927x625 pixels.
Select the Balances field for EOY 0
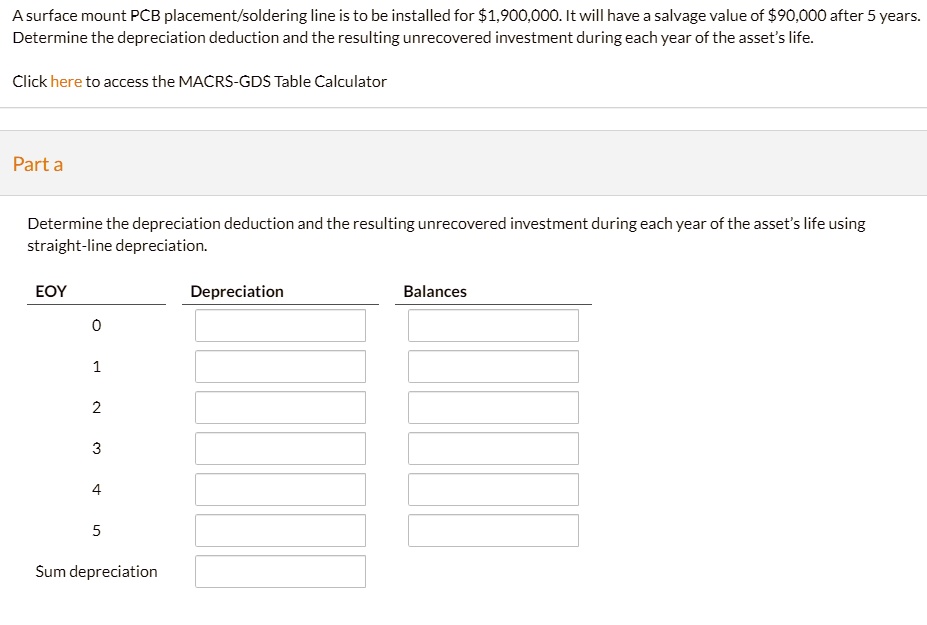493,326
